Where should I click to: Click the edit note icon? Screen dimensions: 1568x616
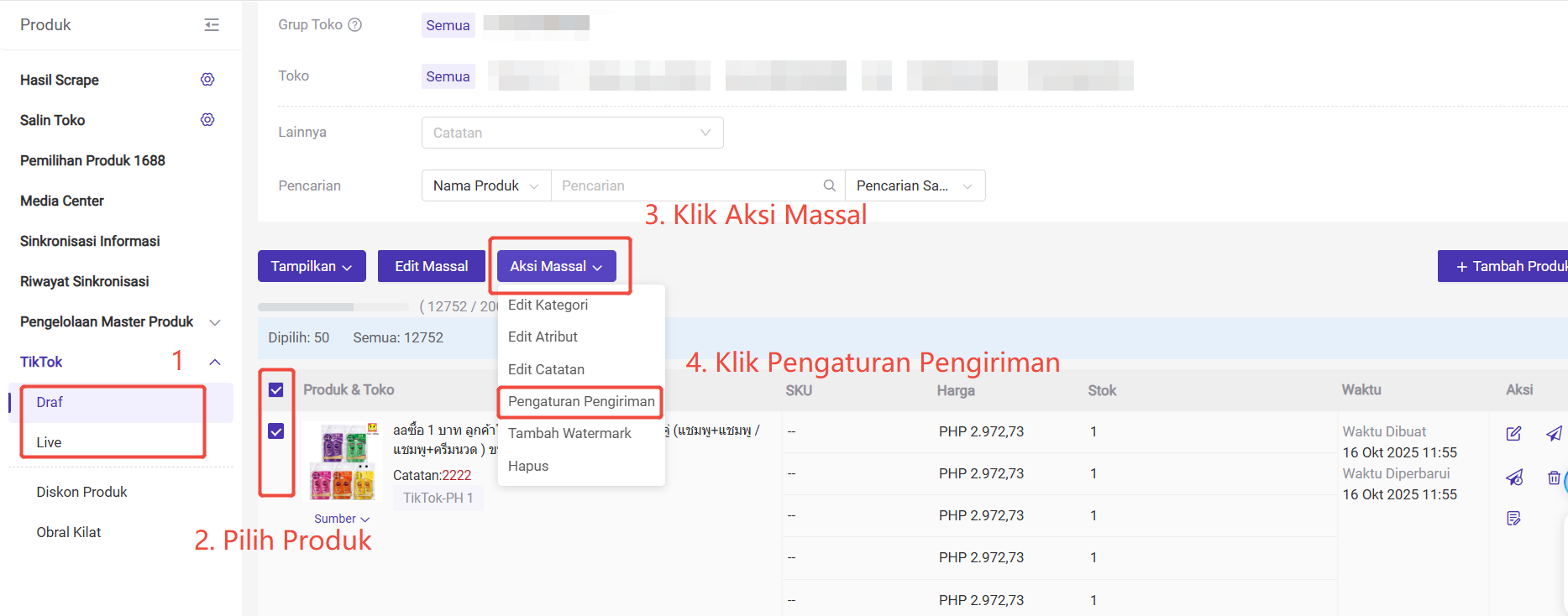pos(1513,519)
